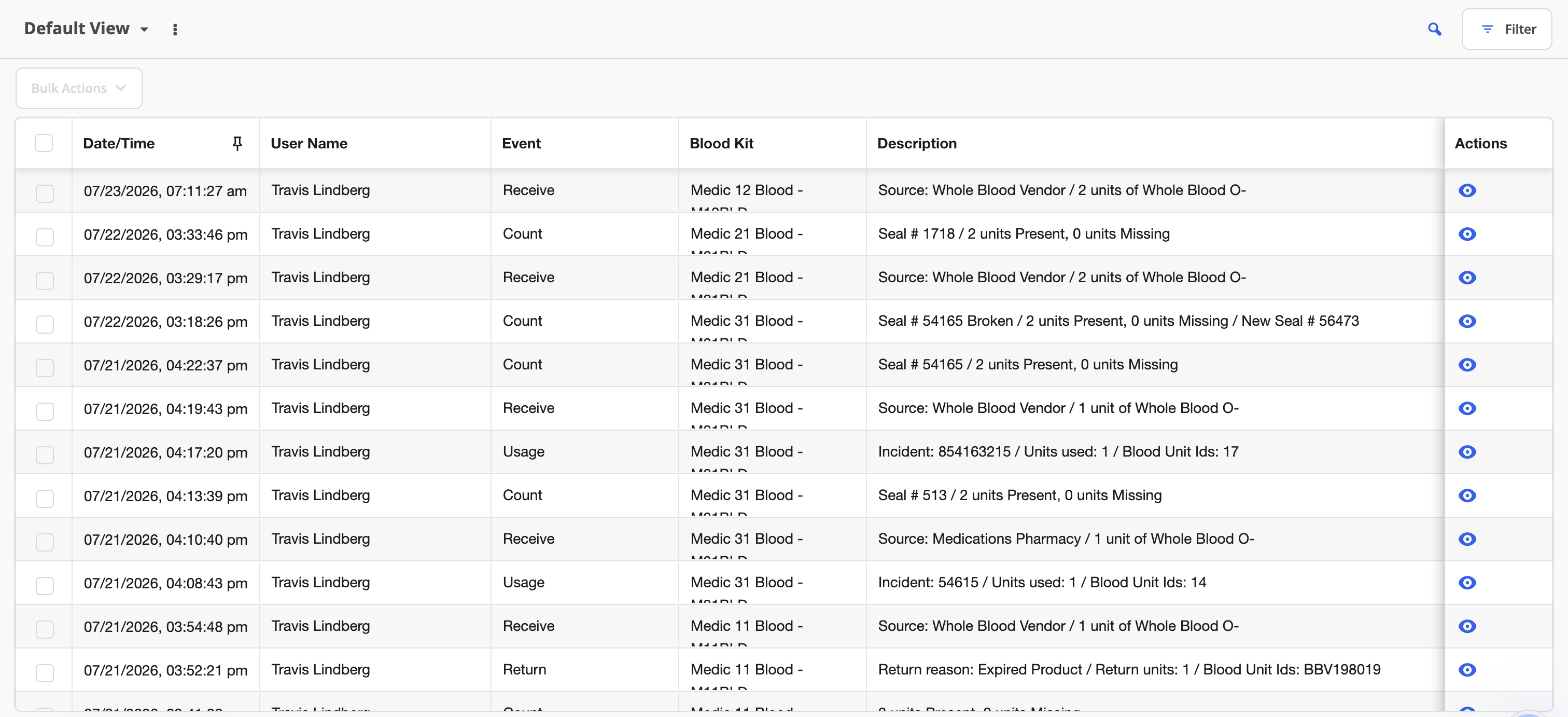Image resolution: width=1568 pixels, height=717 pixels.
Task: Open the Bulk Actions dropdown
Action: 79,88
